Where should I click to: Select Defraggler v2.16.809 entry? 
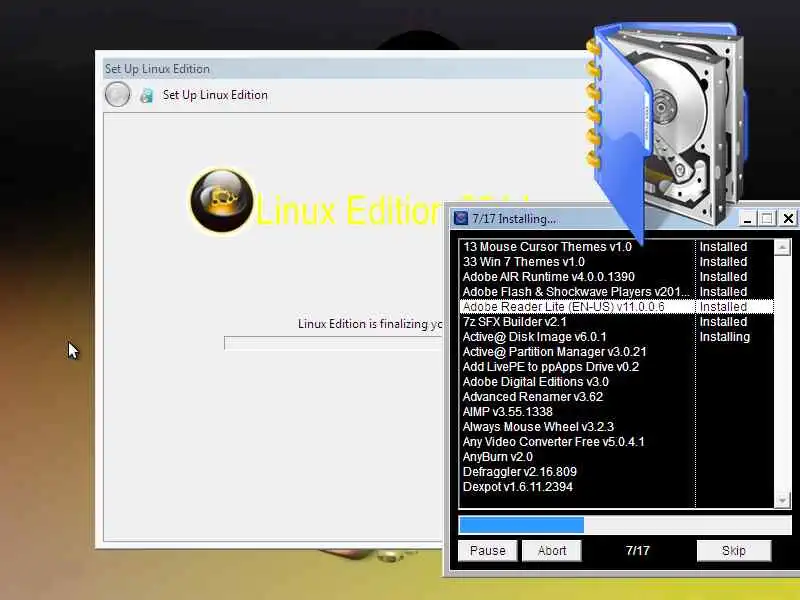point(616,472)
